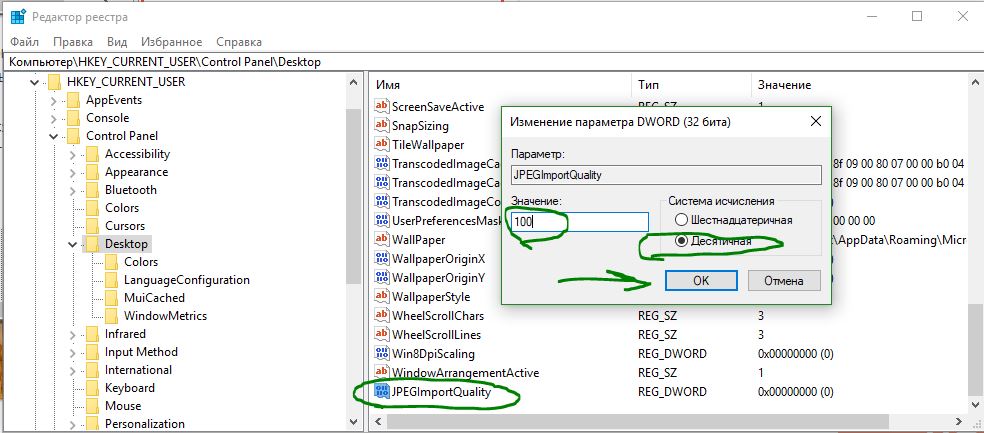
Task: Click the Win8DpiScaling DWORD icon
Action: pyautogui.click(x=382, y=353)
